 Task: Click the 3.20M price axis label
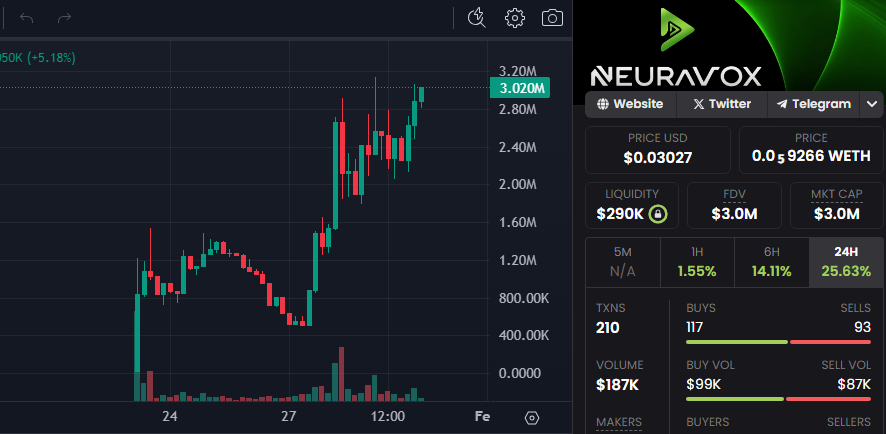(518, 71)
